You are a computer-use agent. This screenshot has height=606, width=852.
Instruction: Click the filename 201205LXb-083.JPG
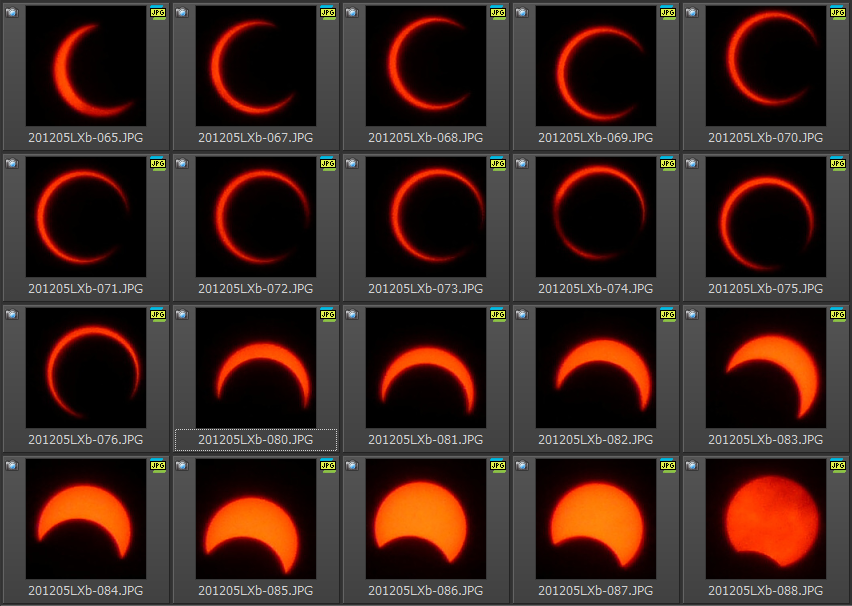coord(766,440)
